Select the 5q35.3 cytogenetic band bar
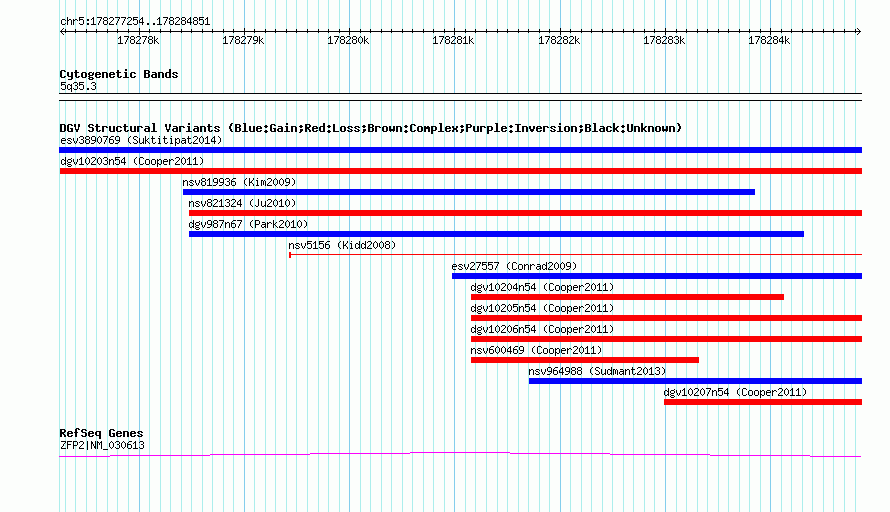The image size is (890, 512). click(460, 97)
